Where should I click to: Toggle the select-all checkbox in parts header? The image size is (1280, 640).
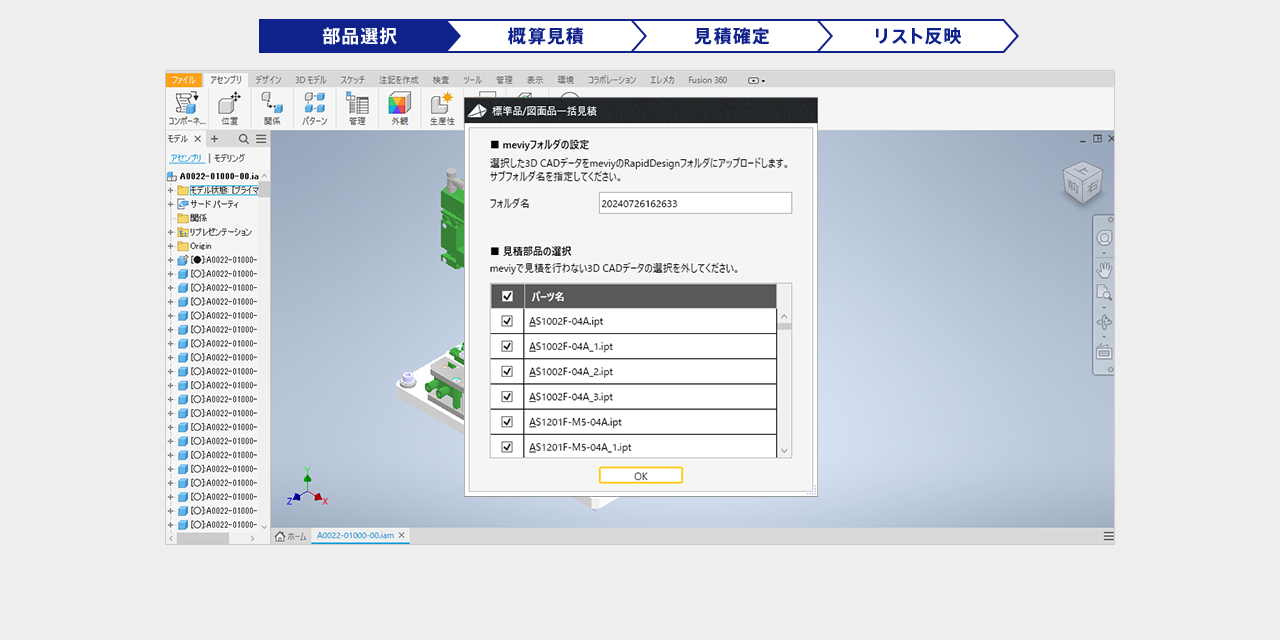click(507, 296)
